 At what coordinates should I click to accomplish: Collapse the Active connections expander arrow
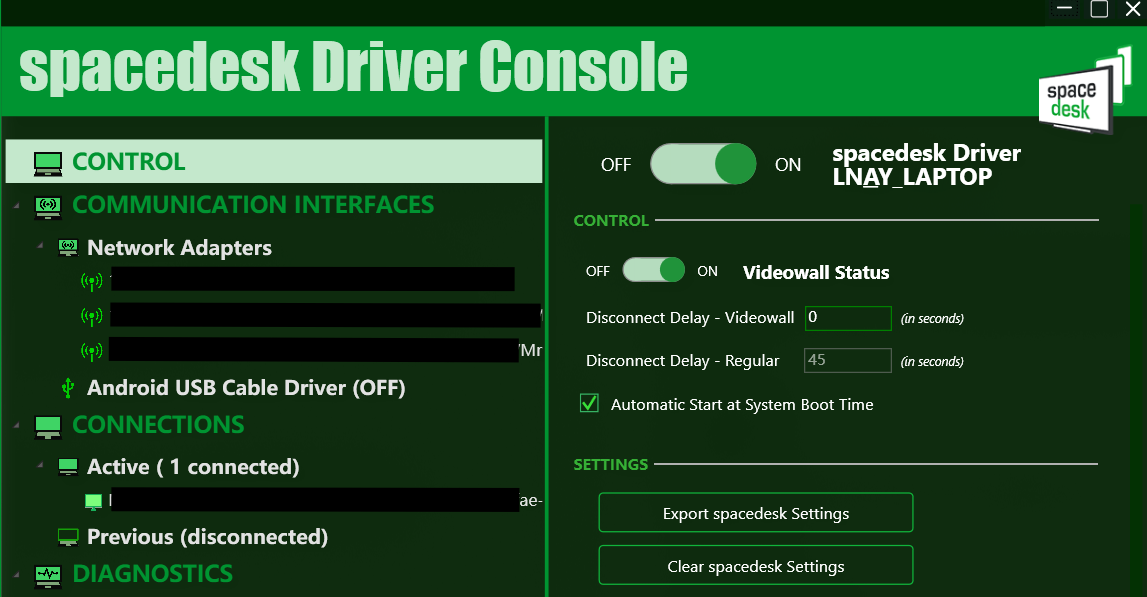pos(40,465)
